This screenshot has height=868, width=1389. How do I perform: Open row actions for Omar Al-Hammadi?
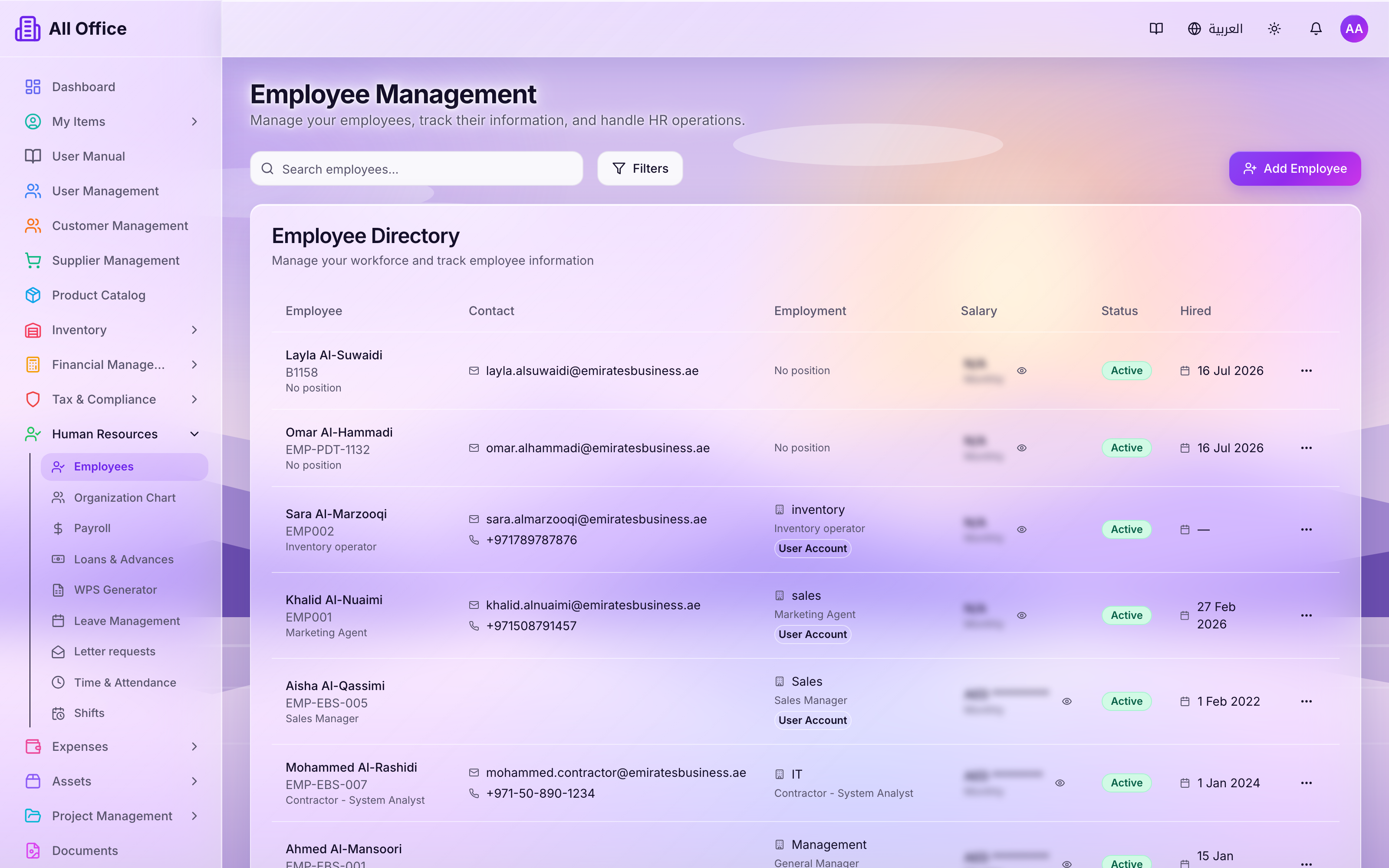coord(1307,448)
